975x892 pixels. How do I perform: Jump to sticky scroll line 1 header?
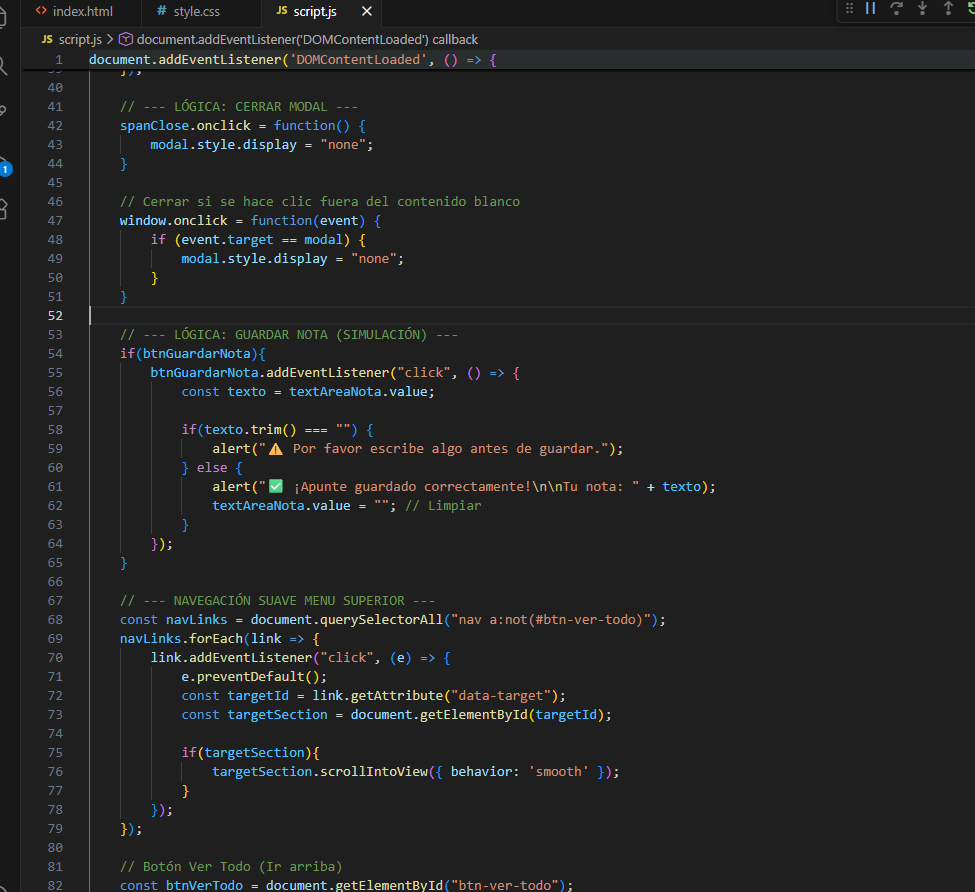(292, 60)
